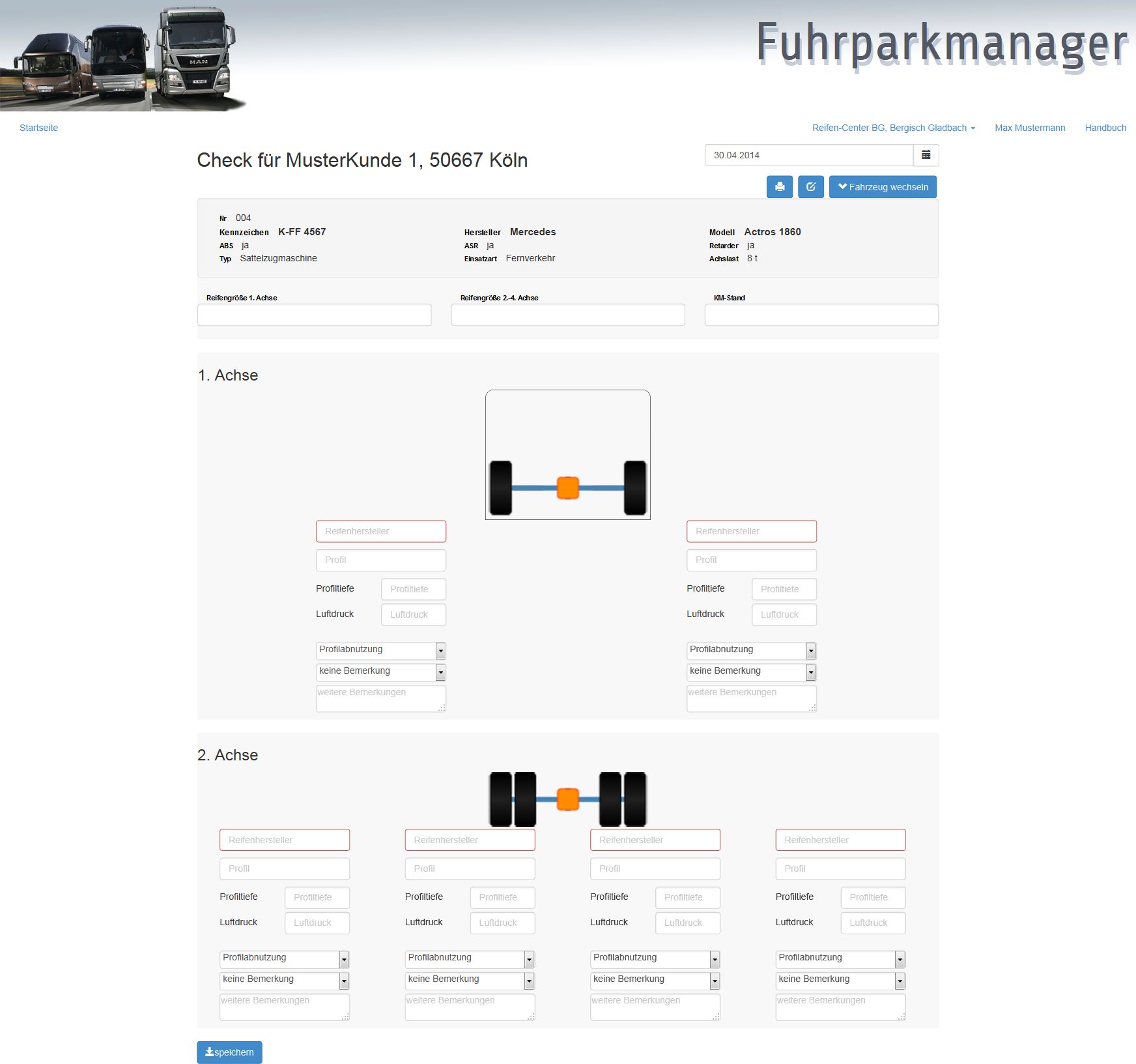Viewport: 1136px width, 1064px height.
Task: Click the truck logo image in header
Action: click(x=124, y=57)
